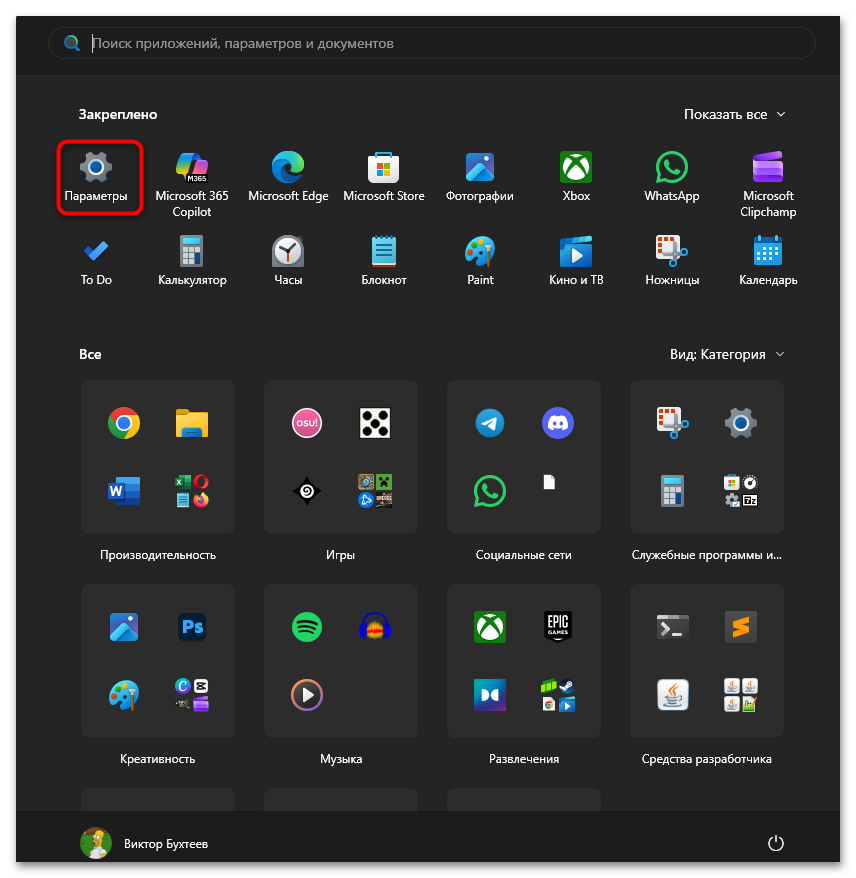
Task: Open black spiral game in Игры folder
Action: click(x=307, y=491)
